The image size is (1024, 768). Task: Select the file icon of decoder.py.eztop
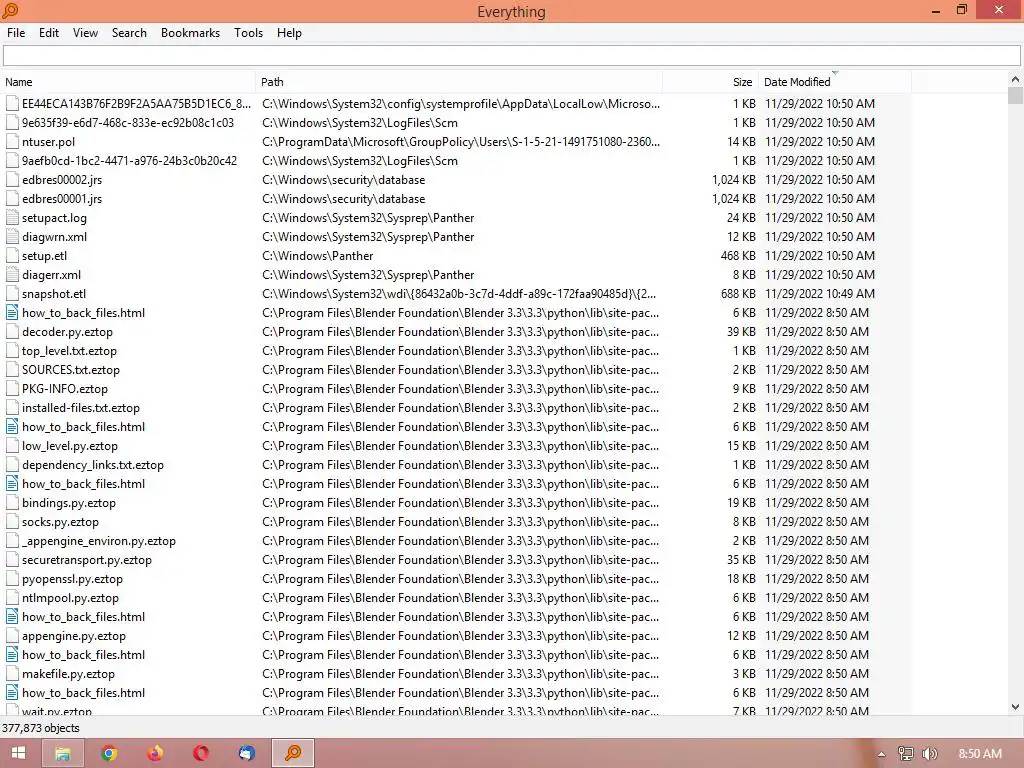[x=12, y=332]
